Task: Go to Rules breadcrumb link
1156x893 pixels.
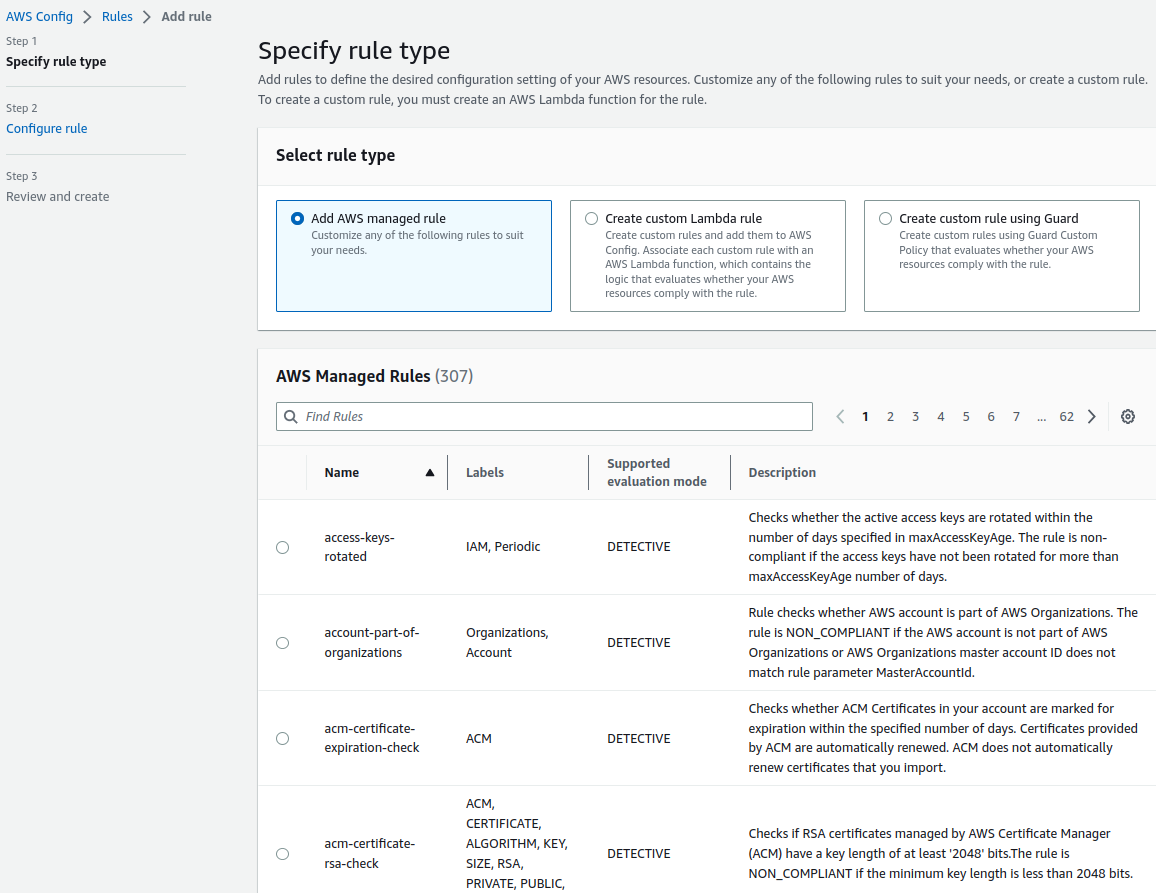Action: pos(117,17)
